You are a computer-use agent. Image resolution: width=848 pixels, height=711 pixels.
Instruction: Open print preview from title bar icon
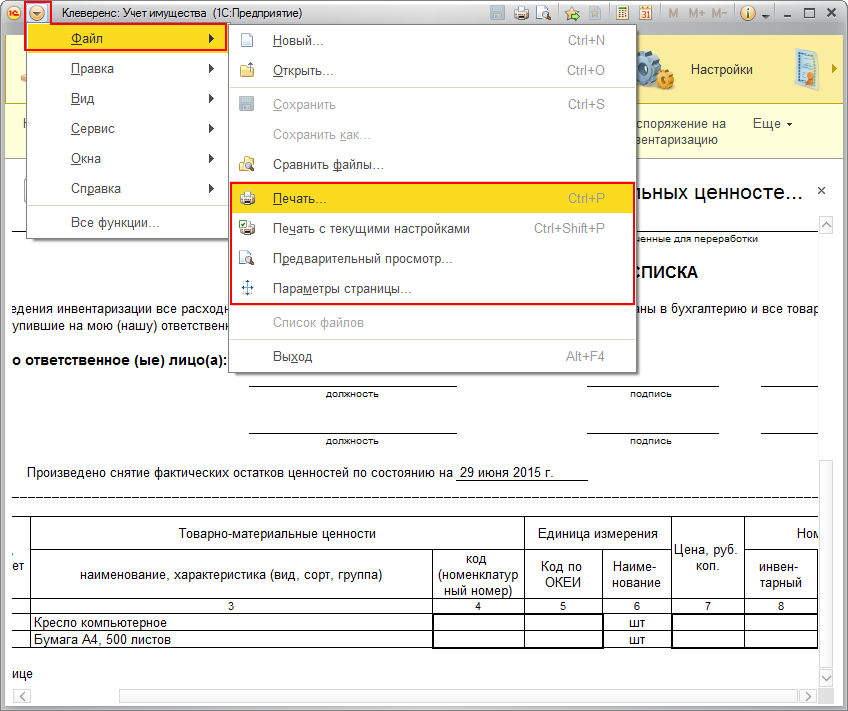[x=544, y=13]
